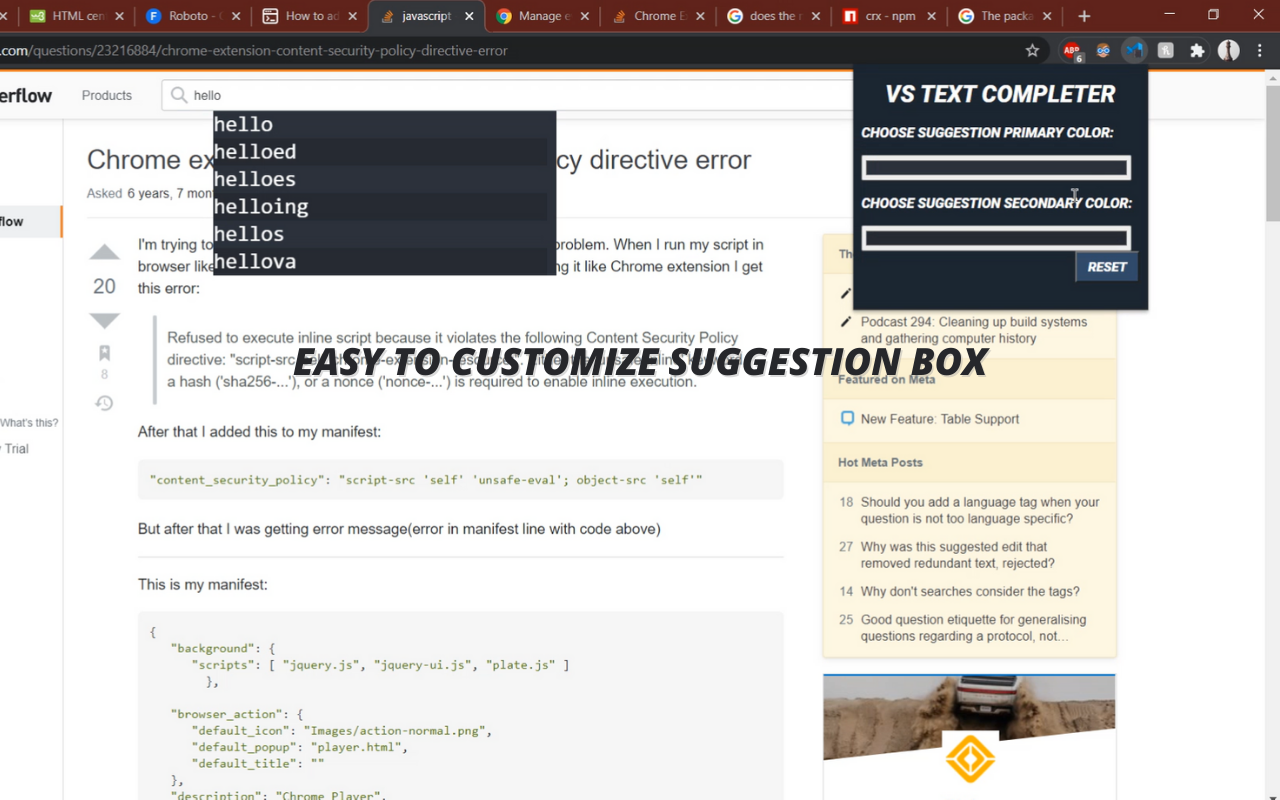Screen dimensions: 1280x800
Task: Click the What's this? link
Action: click(29, 423)
